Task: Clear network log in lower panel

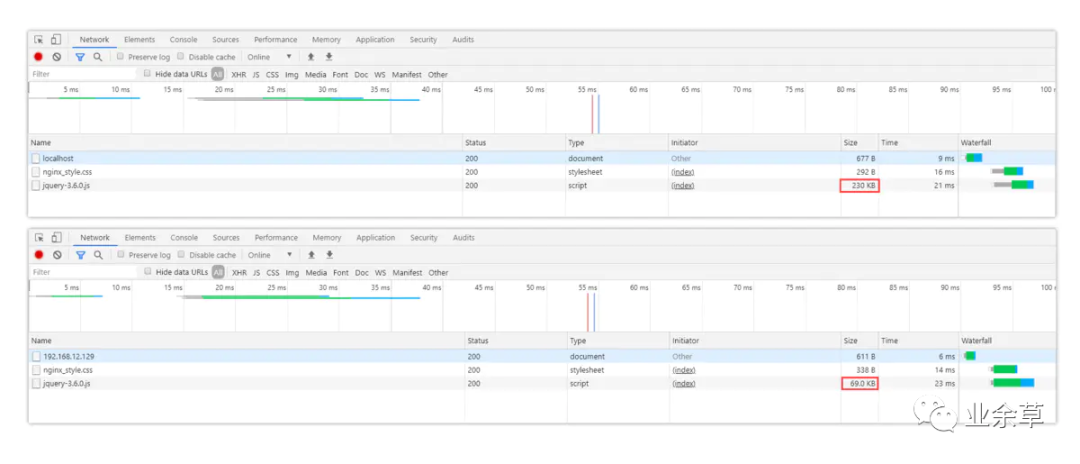Action: tap(57, 255)
